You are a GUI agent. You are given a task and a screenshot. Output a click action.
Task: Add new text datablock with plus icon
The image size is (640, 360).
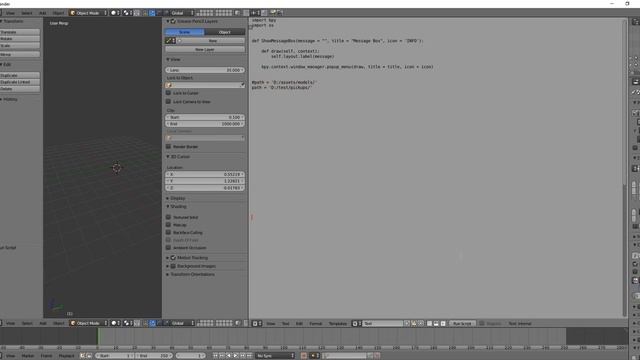click(407, 323)
